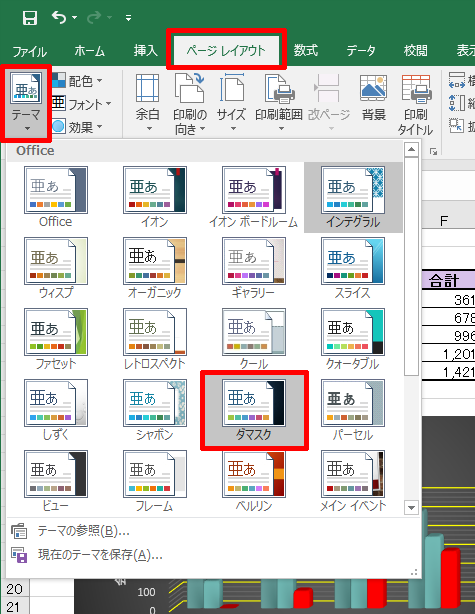475x614 pixels.
Task: Apply the ダマスク theme
Action: point(254,410)
